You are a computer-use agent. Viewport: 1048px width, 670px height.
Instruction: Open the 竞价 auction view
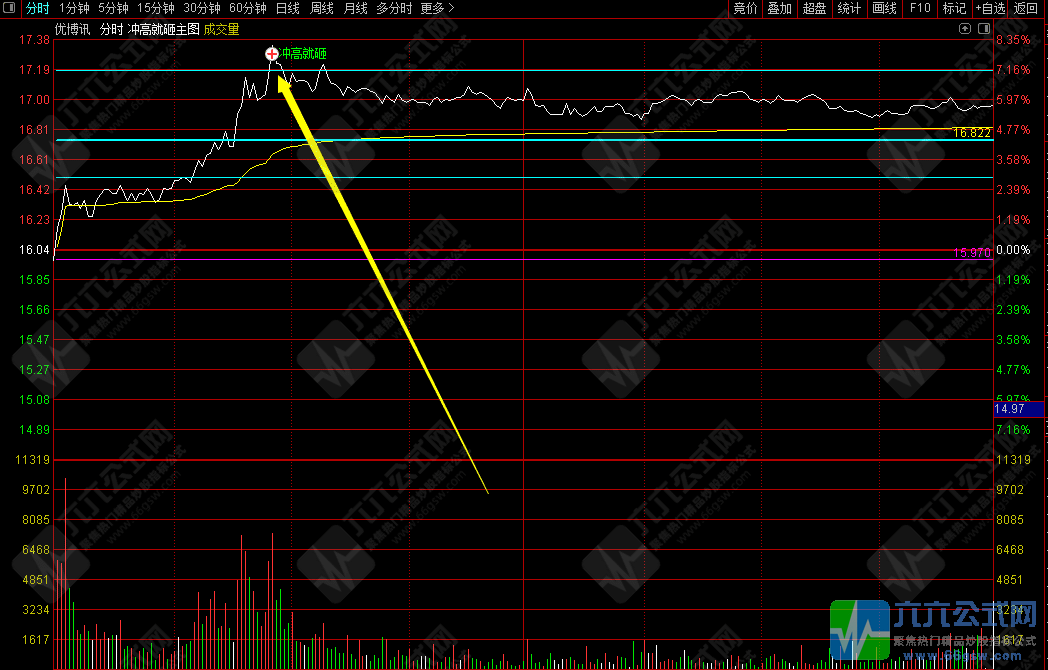pyautogui.click(x=745, y=9)
